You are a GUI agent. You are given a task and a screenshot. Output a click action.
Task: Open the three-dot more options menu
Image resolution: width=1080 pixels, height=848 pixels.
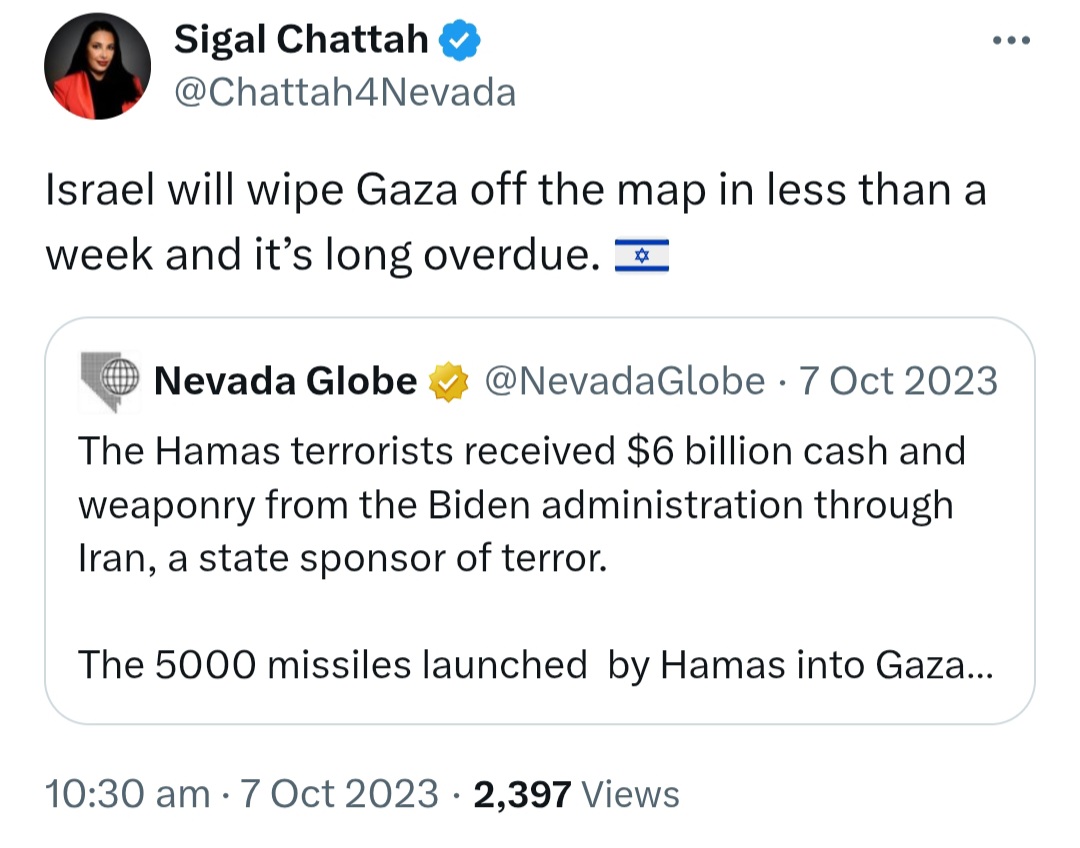coord(1010,41)
